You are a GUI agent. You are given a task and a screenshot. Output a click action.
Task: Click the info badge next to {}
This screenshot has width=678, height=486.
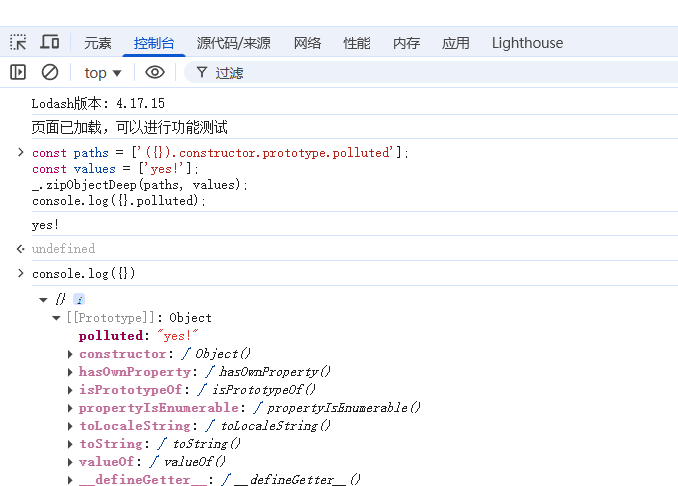point(79,299)
